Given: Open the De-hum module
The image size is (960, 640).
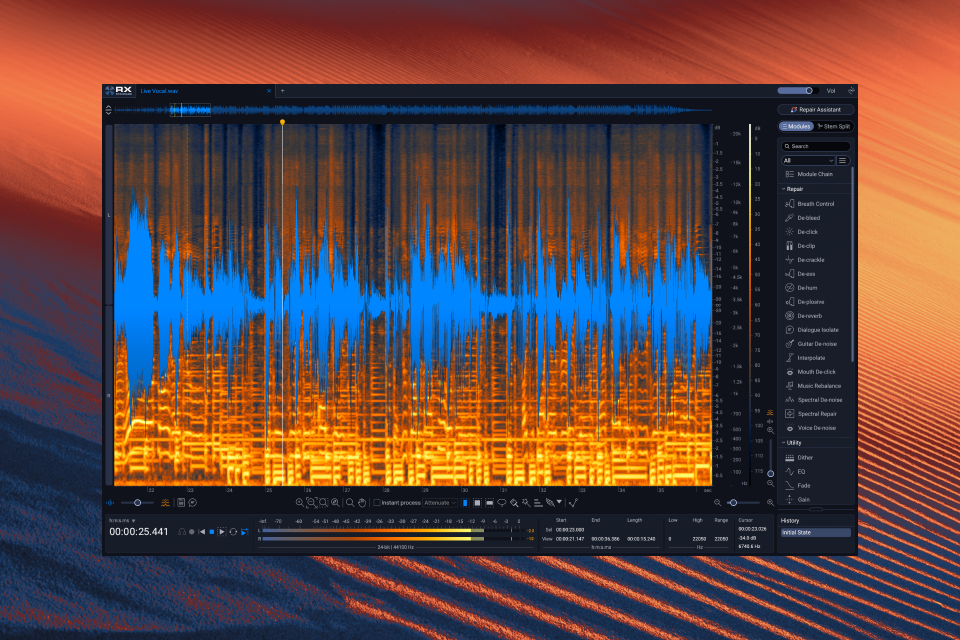Looking at the screenshot, I should (815, 288).
